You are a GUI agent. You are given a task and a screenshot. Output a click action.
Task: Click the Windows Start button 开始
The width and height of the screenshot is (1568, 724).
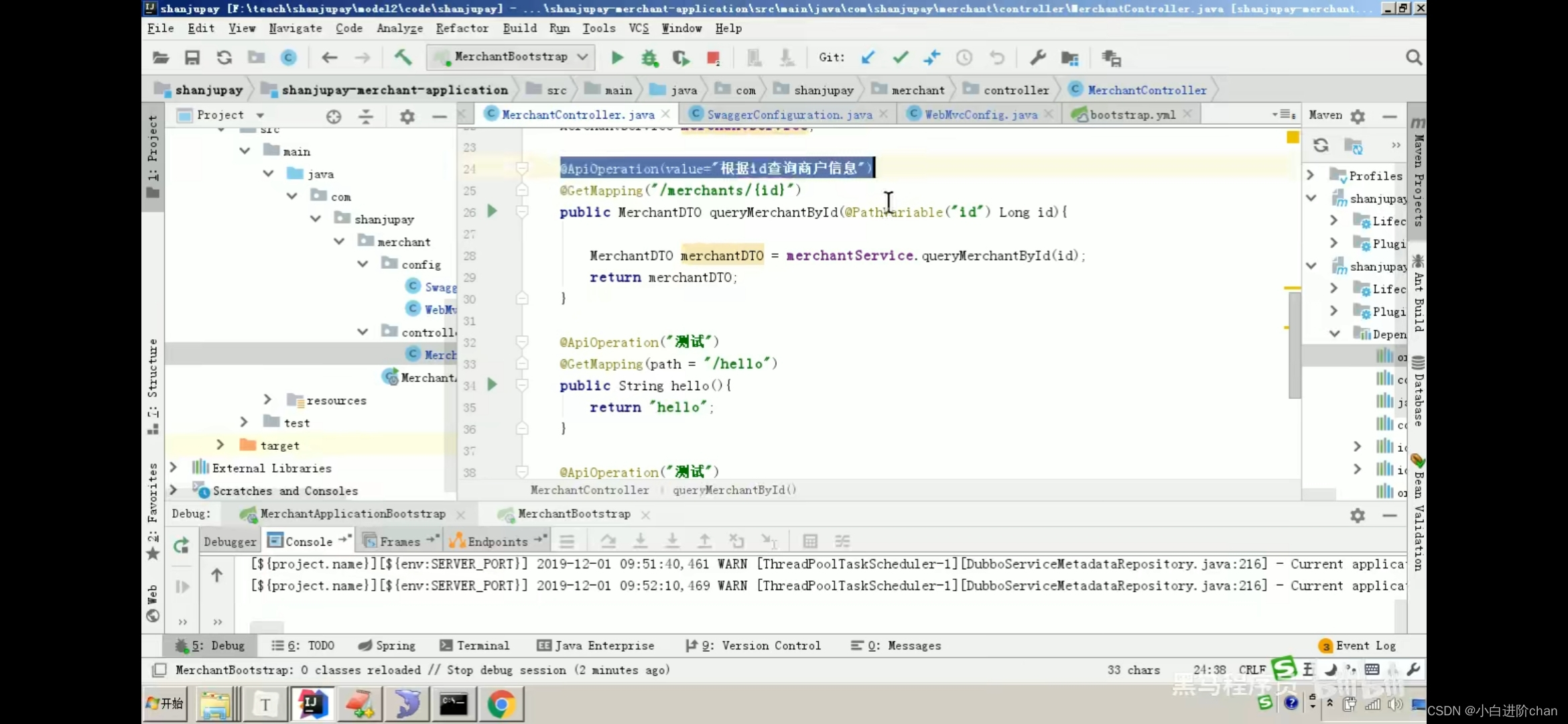click(x=165, y=704)
